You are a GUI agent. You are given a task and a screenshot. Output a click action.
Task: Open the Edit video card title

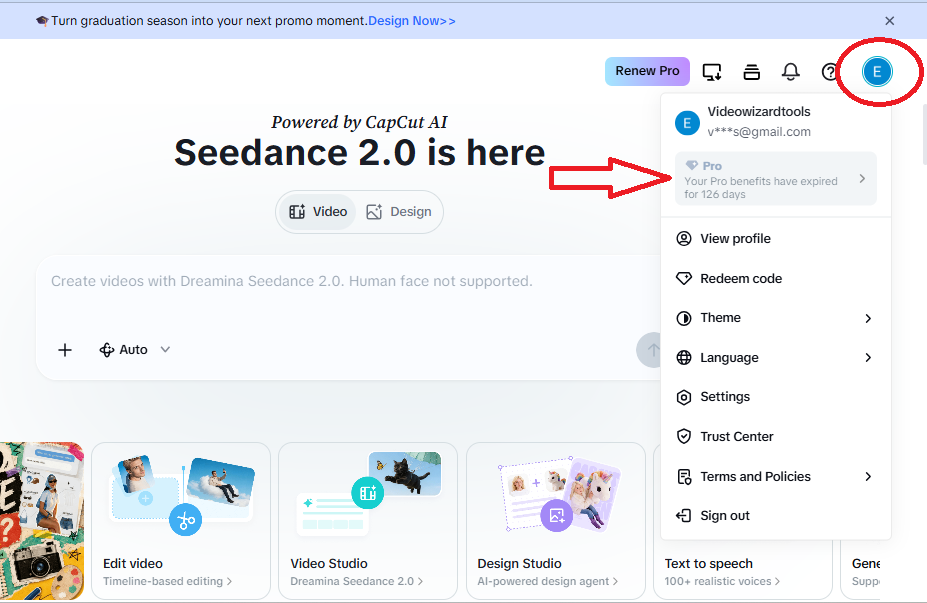pos(132,563)
